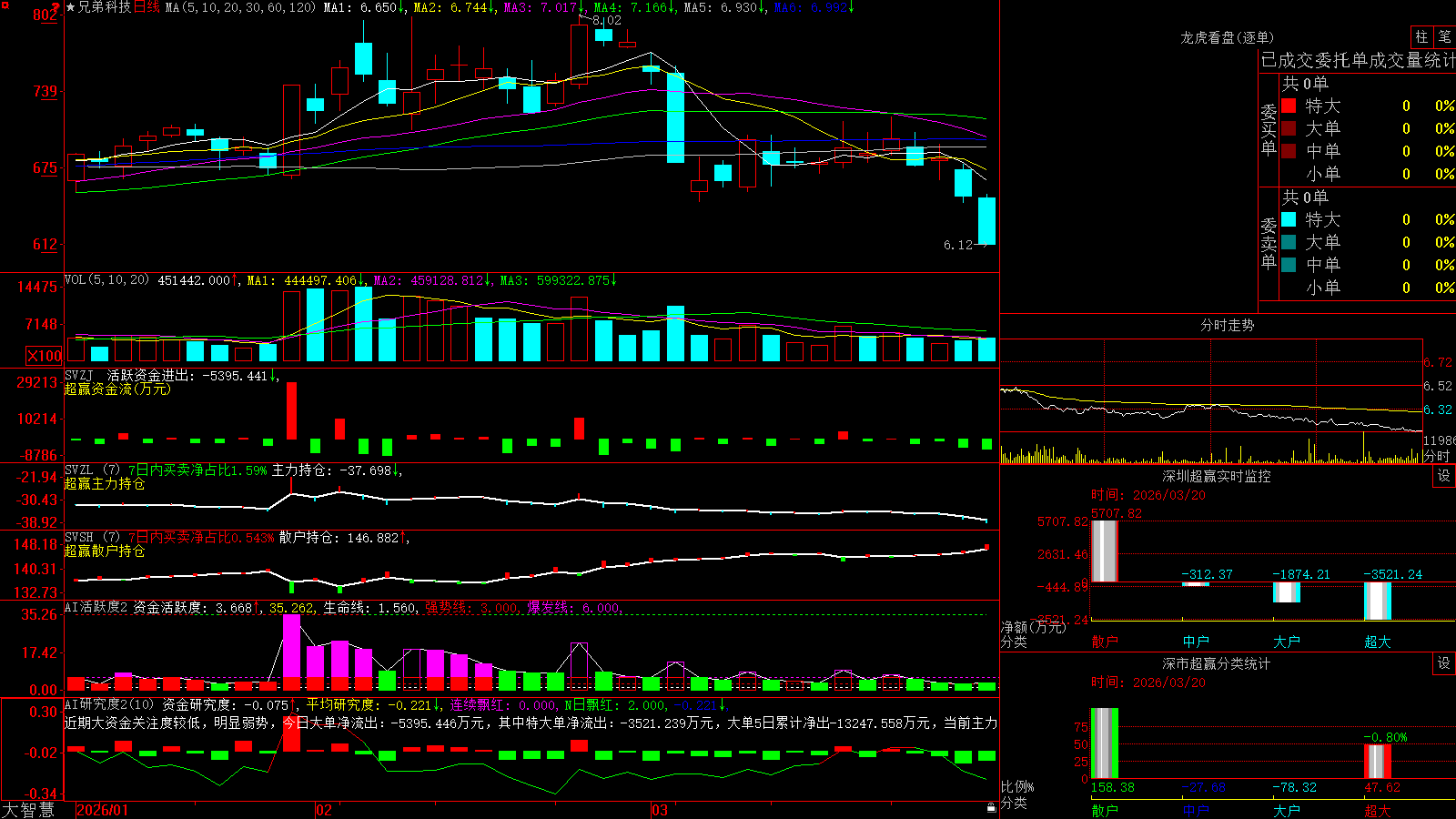Open MA(5,10,20,30,60,120) indicator parameters
Screen dimensions: 1456x819
click(x=240, y=7)
